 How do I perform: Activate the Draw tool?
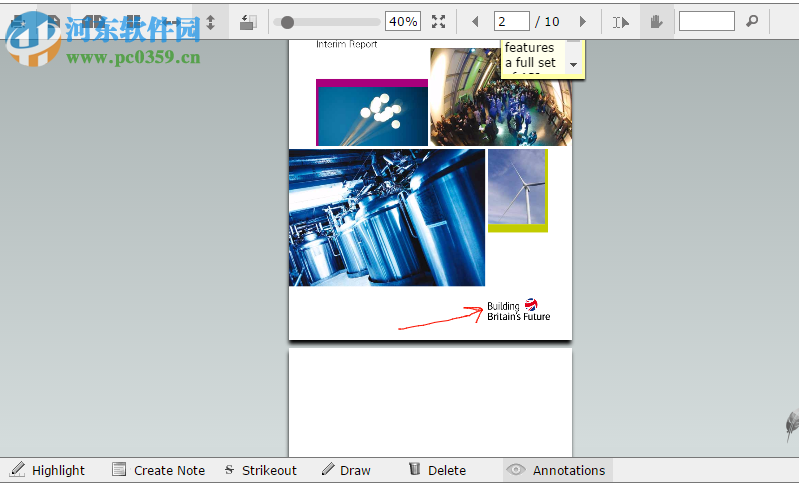tap(347, 470)
